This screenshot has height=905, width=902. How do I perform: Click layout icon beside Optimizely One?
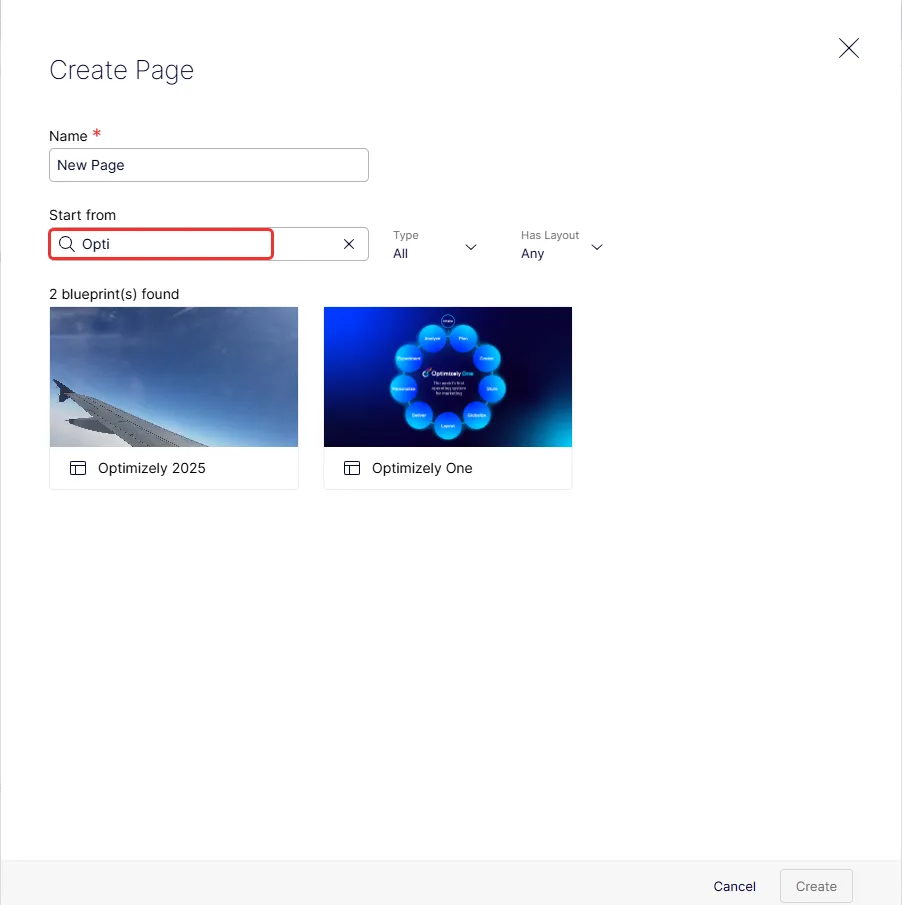point(352,468)
